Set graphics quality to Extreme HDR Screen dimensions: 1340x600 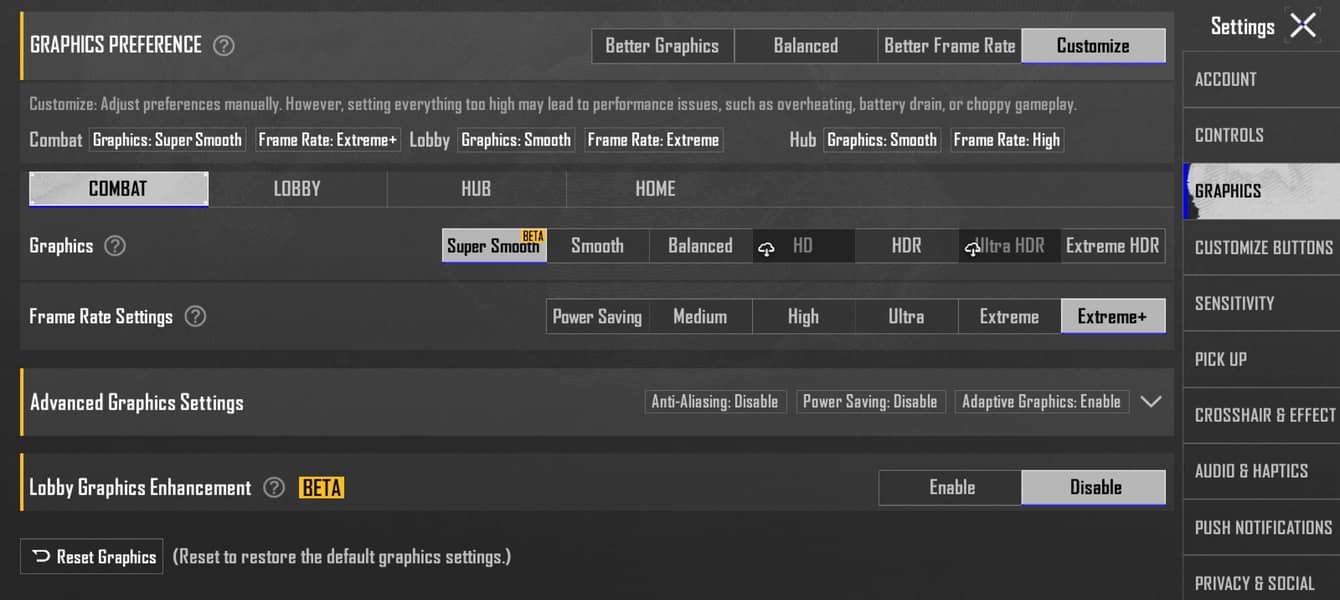tap(1113, 246)
